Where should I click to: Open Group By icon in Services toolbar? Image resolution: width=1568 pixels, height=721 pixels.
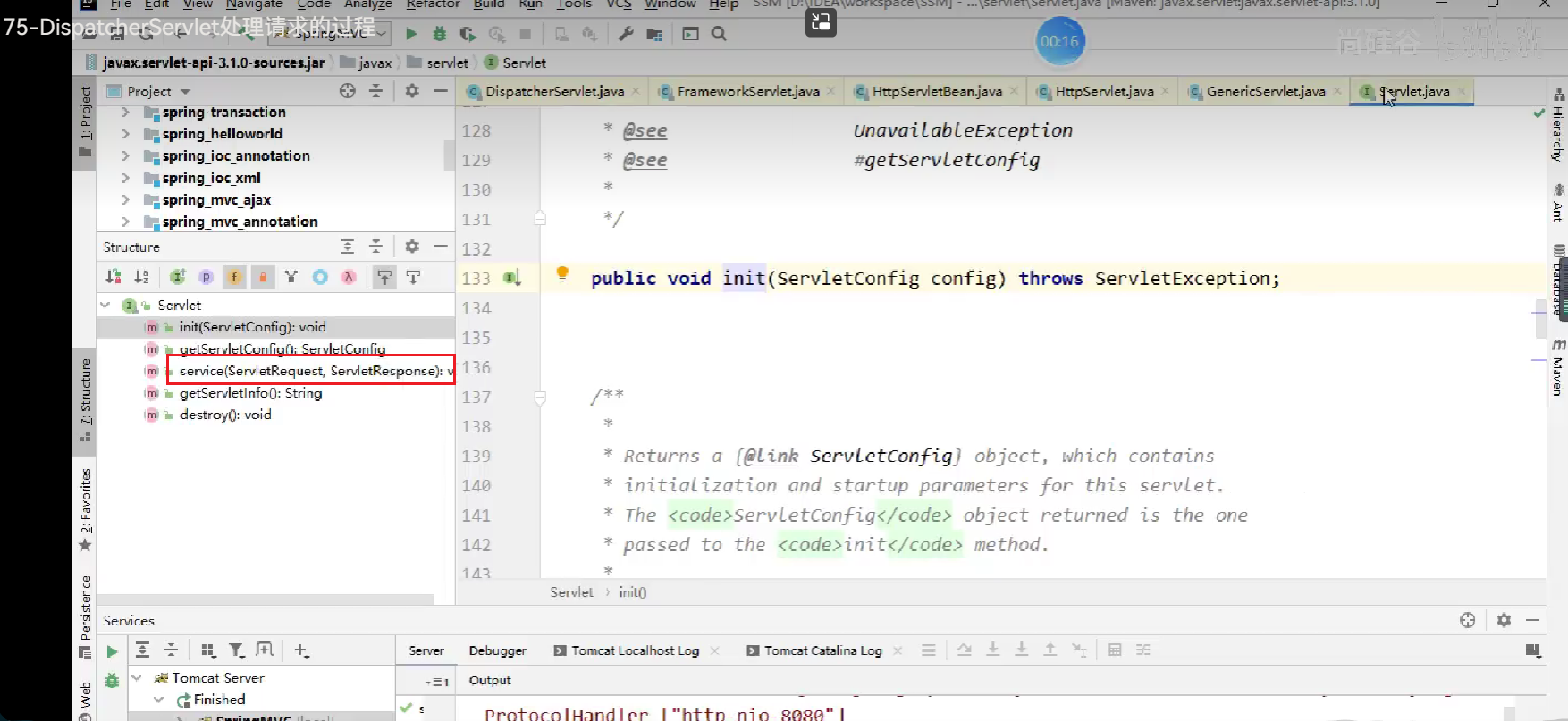207,650
